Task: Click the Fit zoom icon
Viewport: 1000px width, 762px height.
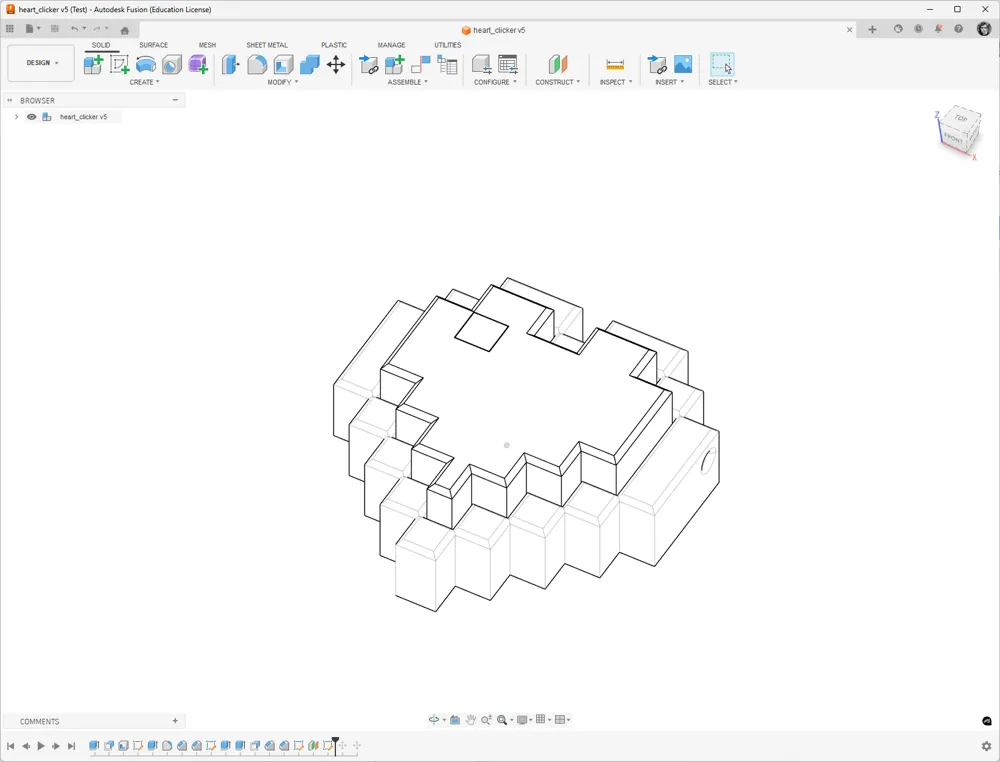Action: (502, 719)
